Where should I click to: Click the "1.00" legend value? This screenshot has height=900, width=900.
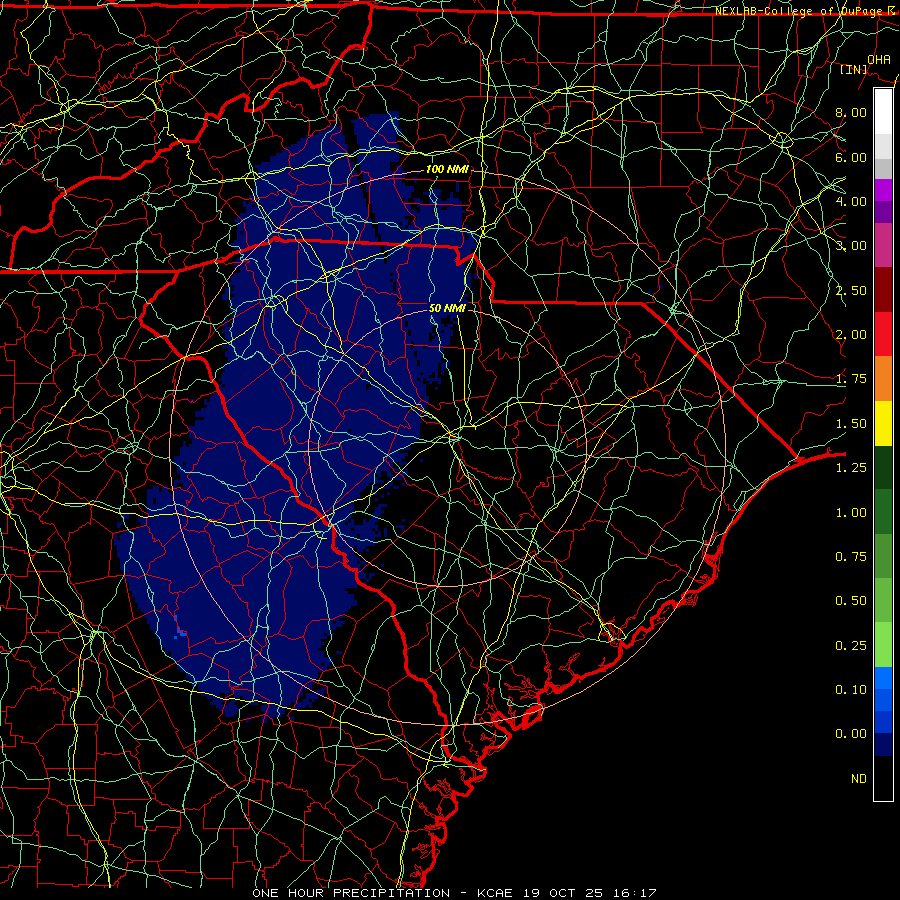tap(851, 513)
